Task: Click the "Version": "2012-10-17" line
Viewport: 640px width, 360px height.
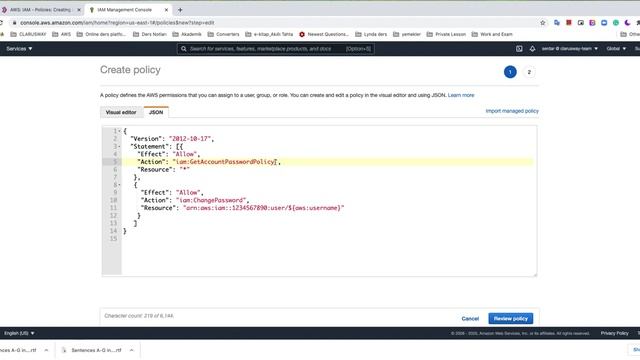Action: click(x=172, y=139)
